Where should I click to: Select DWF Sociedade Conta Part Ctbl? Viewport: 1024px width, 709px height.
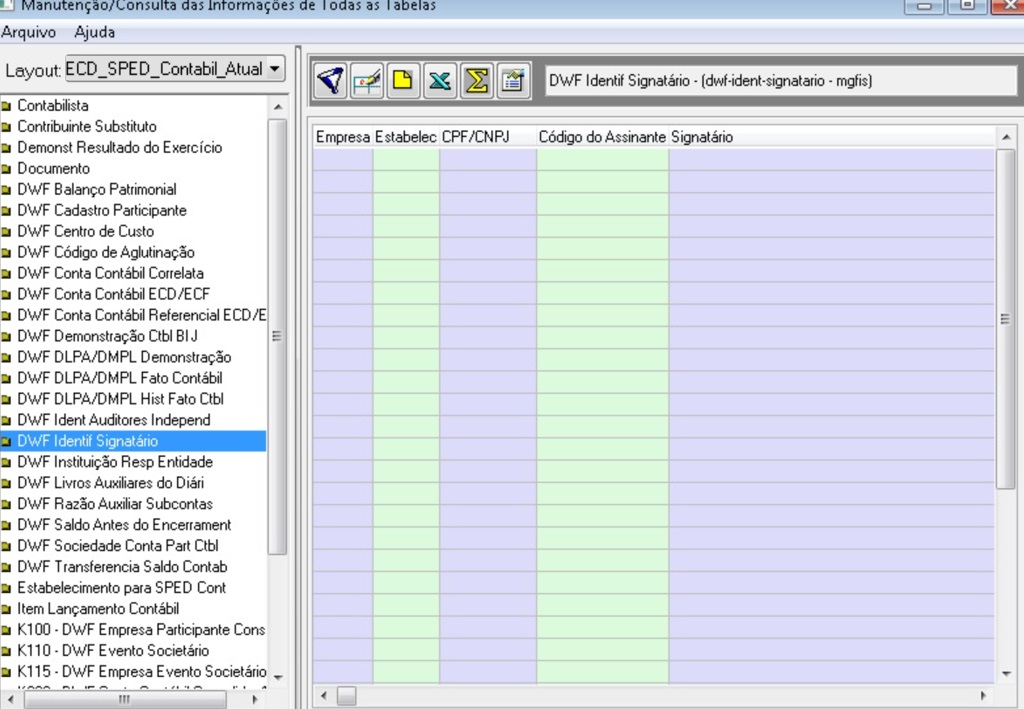coord(118,546)
